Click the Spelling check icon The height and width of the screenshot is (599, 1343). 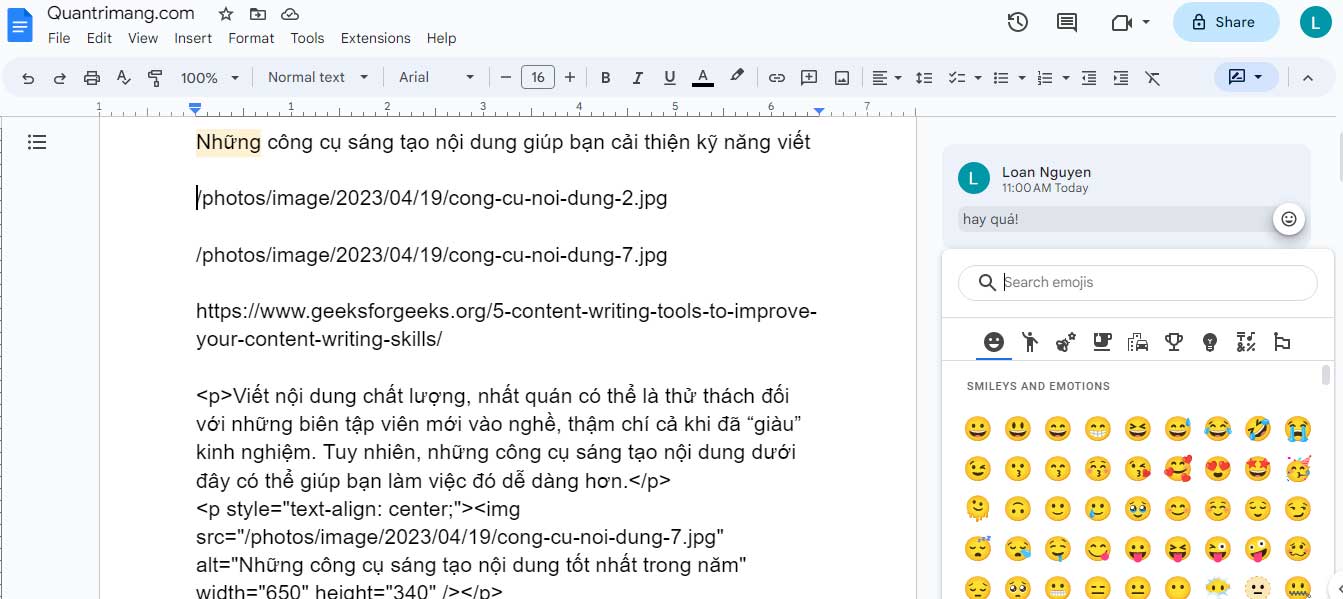(x=123, y=77)
